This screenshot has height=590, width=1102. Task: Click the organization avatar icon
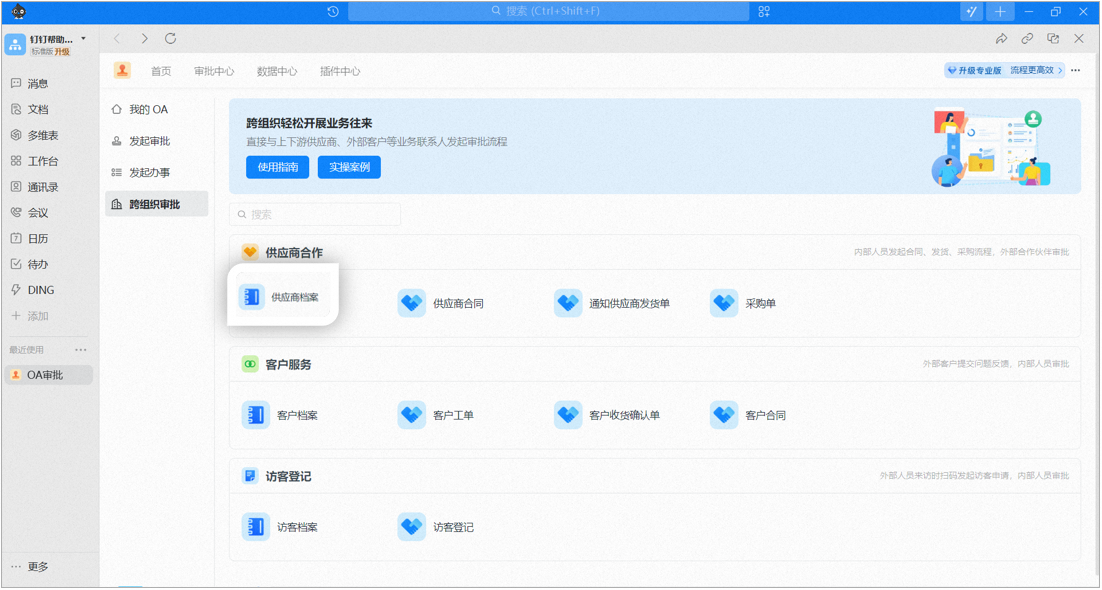click(x=15, y=44)
